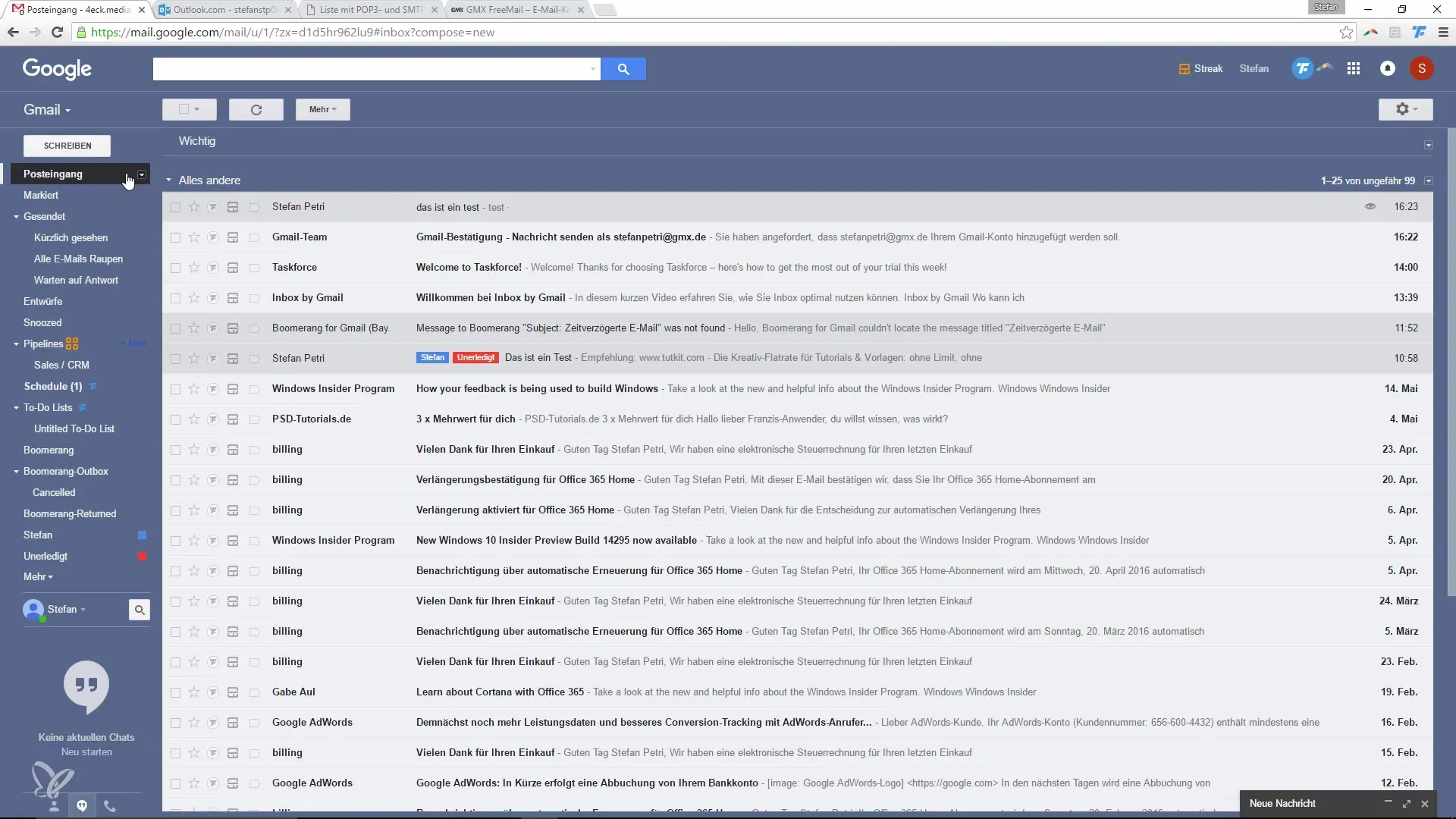Collapse the Alles andere section
This screenshot has width=1456, height=819.
click(x=168, y=180)
